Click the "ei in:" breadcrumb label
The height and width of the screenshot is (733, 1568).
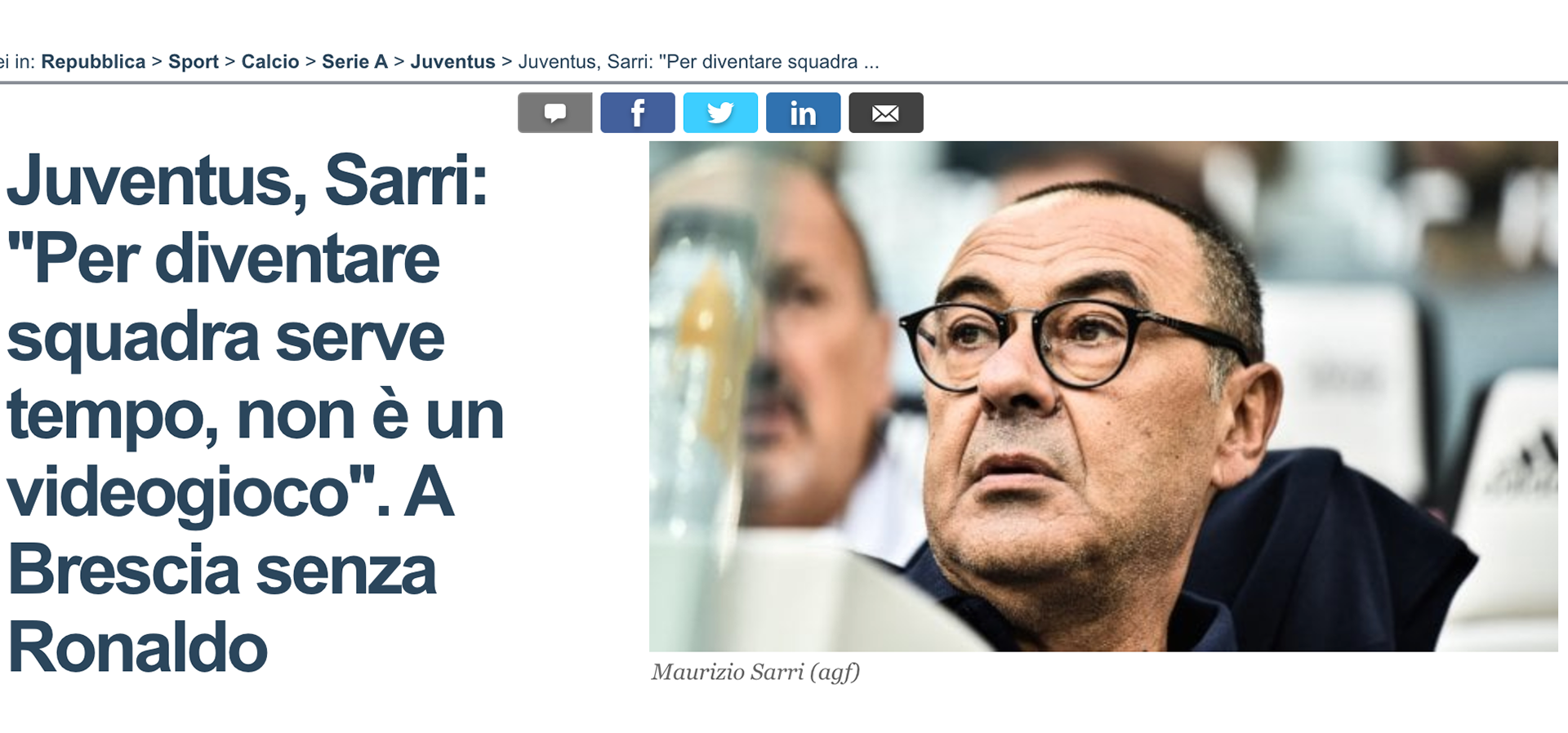click(x=17, y=62)
